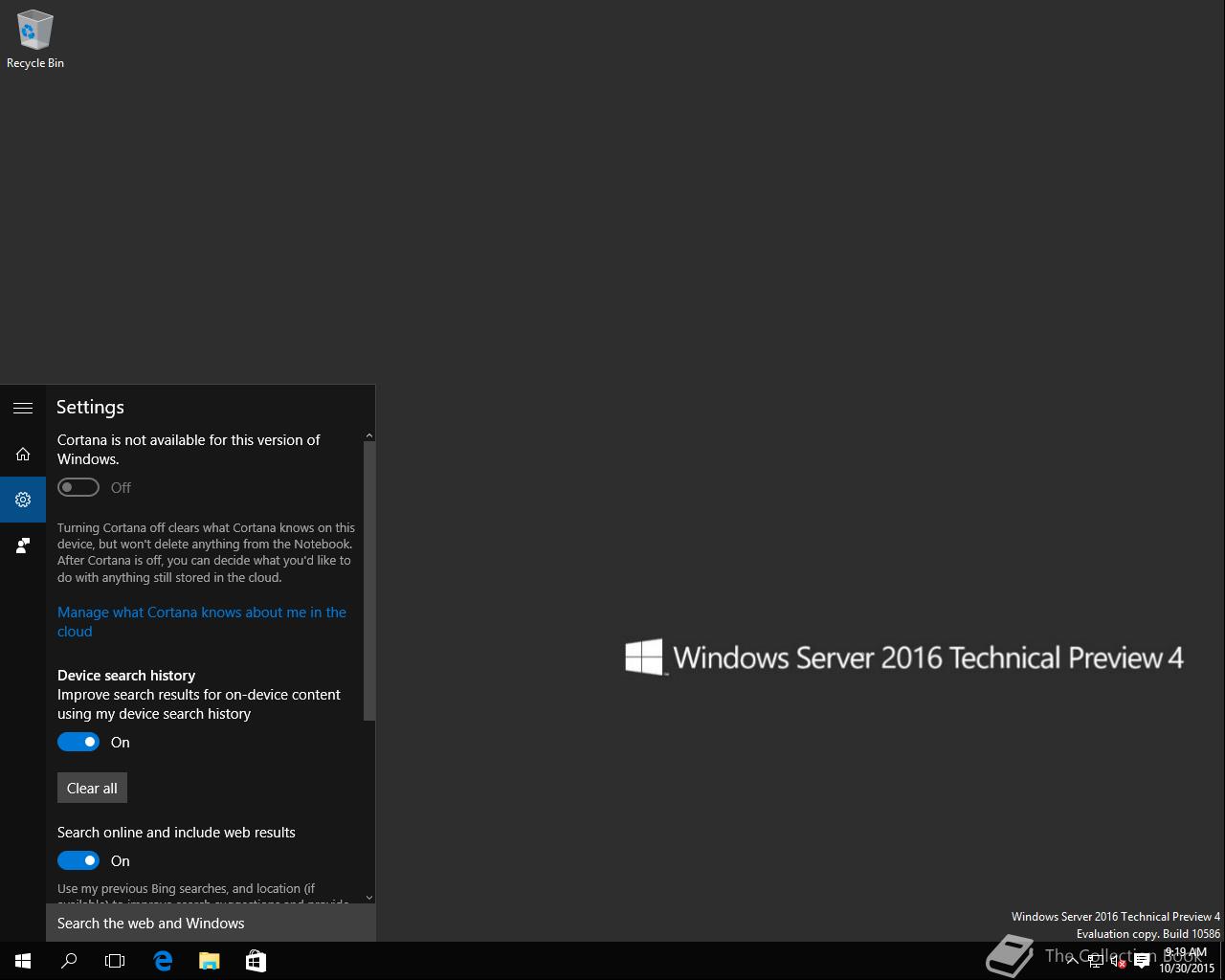This screenshot has height=980, width=1225.
Task: Open the Action Center notifications icon
Action: point(1142,961)
